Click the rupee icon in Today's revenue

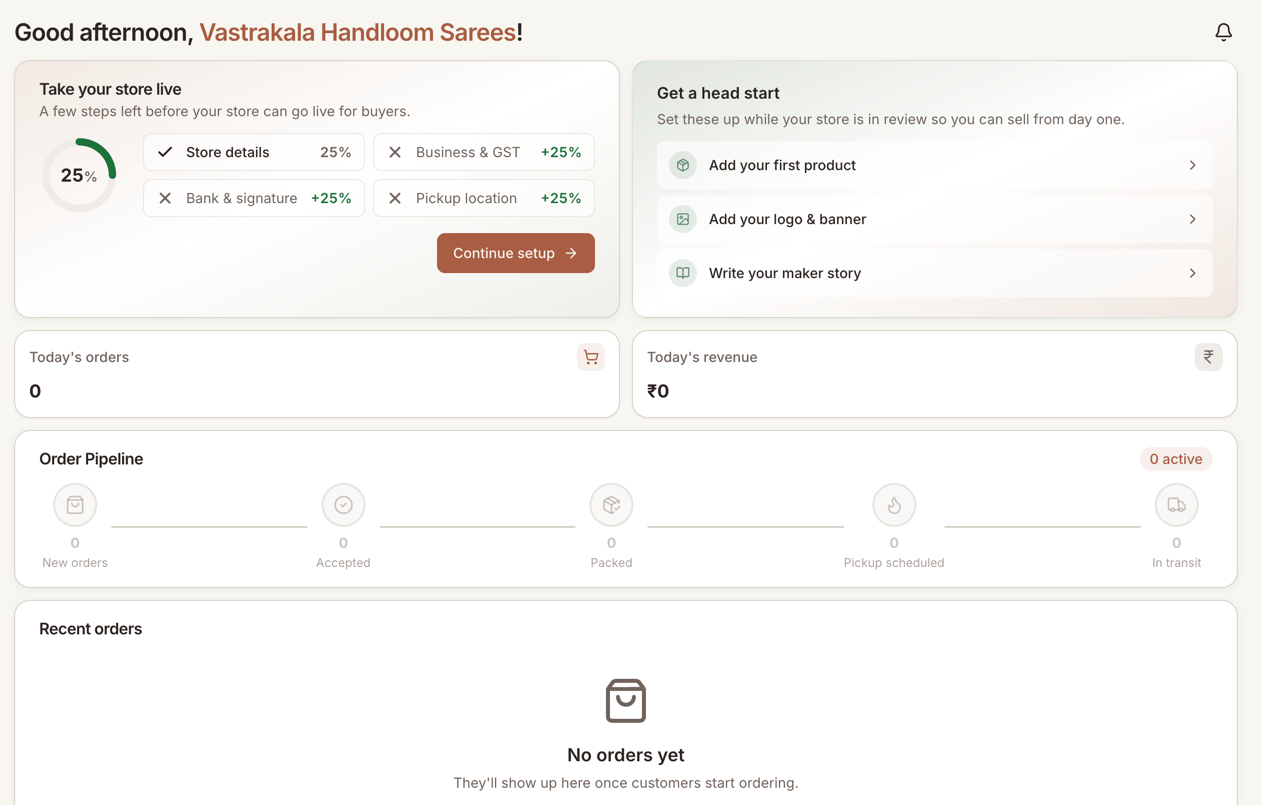click(1208, 357)
